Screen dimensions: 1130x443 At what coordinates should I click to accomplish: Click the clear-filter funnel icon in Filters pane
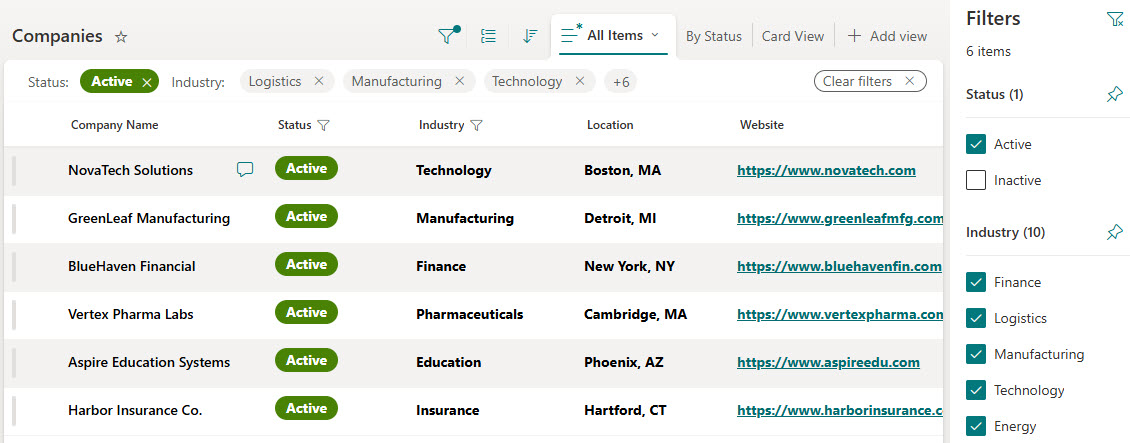[1114, 19]
